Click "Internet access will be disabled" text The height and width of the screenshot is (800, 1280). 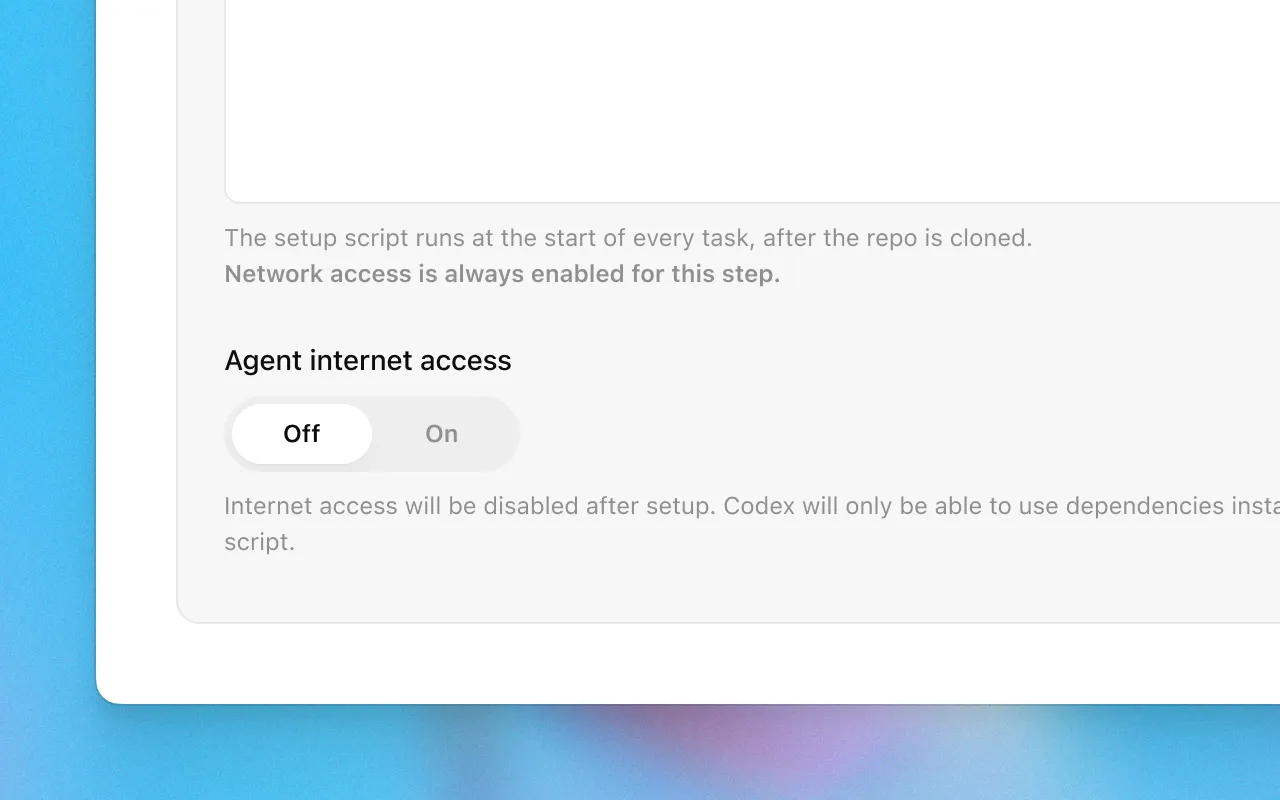[x=400, y=506]
